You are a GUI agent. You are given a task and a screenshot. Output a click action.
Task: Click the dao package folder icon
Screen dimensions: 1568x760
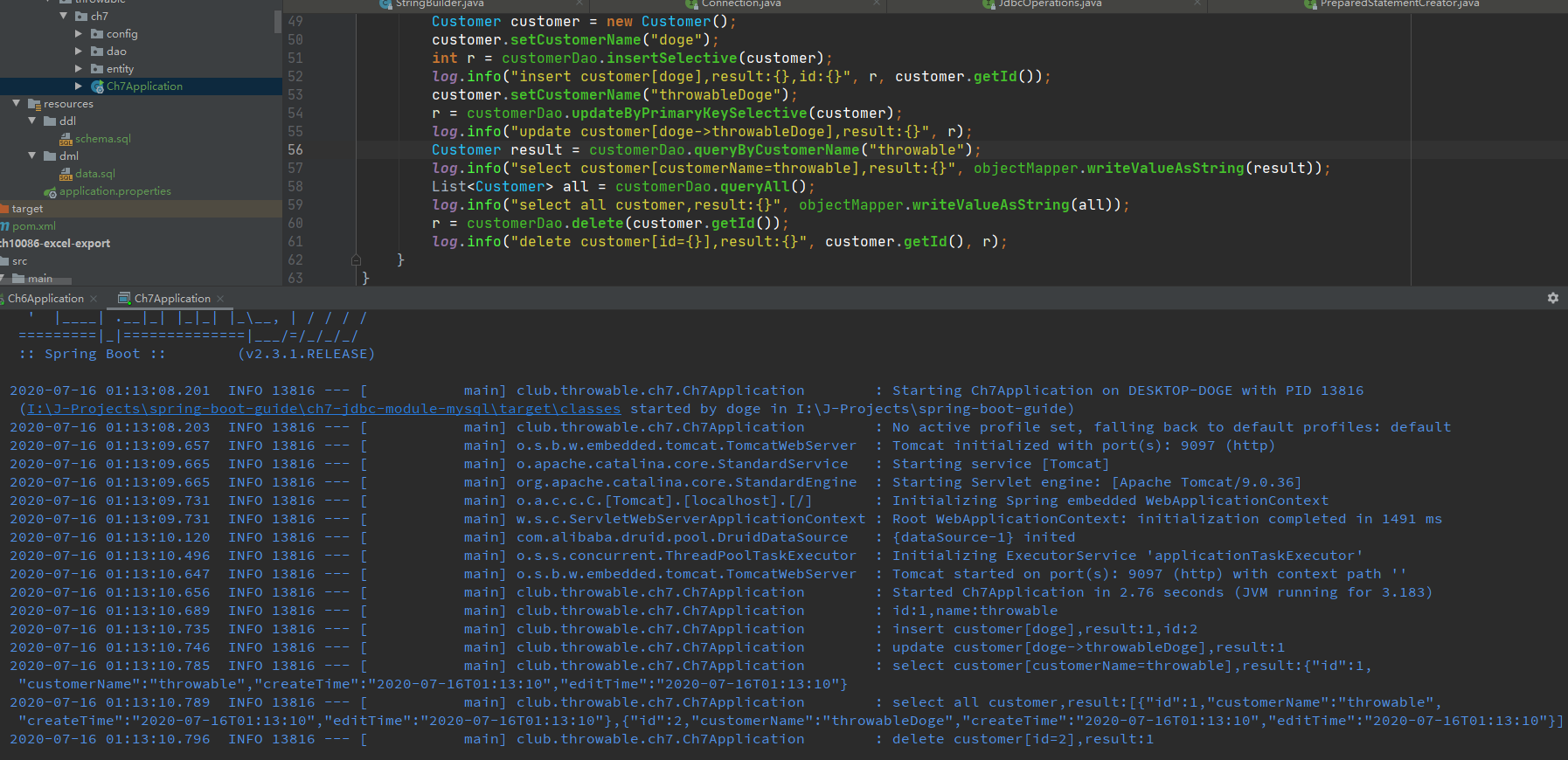[98, 52]
